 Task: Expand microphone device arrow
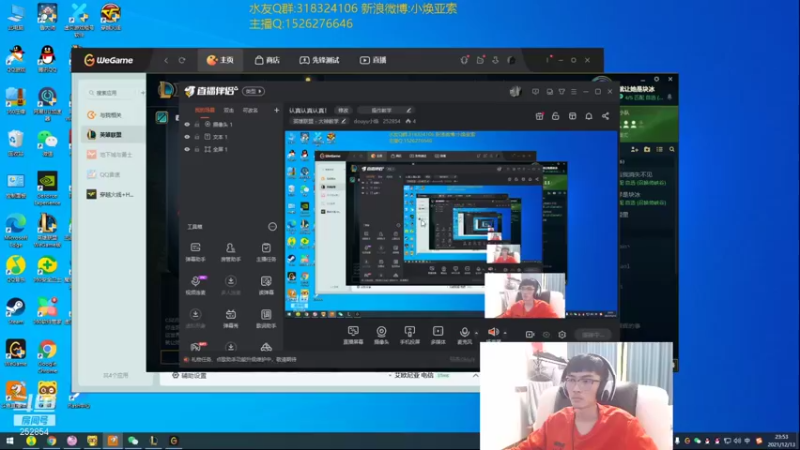click(476, 333)
